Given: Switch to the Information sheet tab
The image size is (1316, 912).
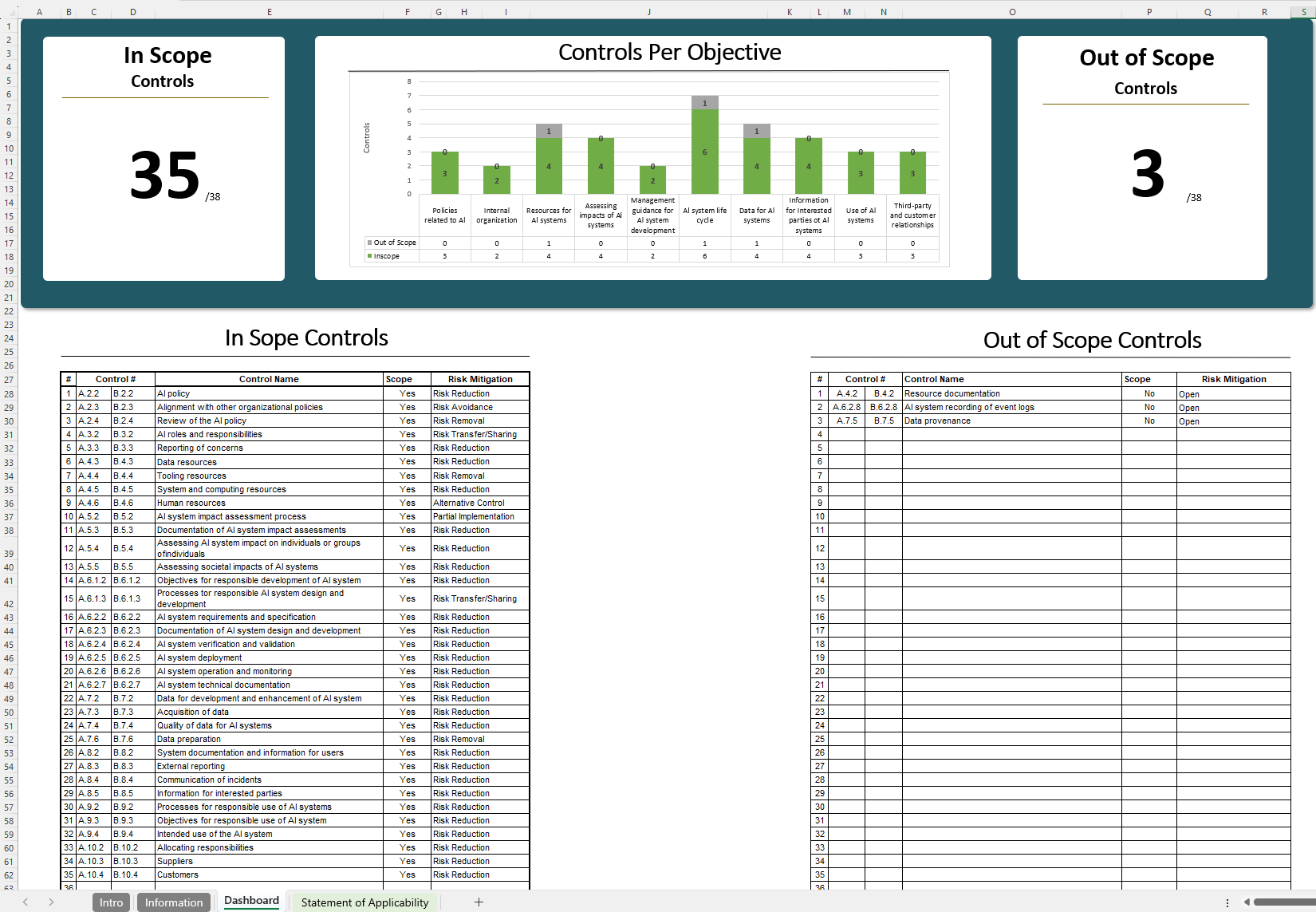Looking at the screenshot, I should (174, 902).
